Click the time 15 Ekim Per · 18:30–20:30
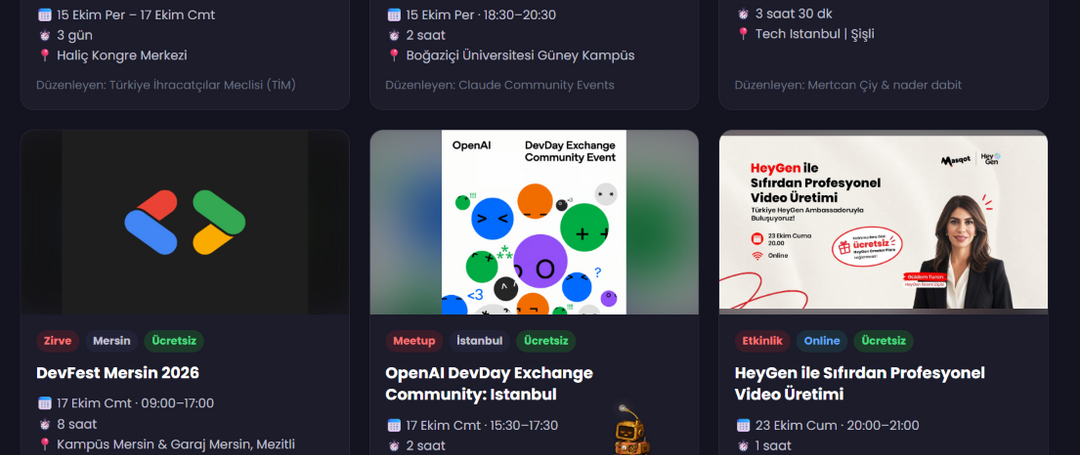The image size is (1080, 455). [481, 15]
